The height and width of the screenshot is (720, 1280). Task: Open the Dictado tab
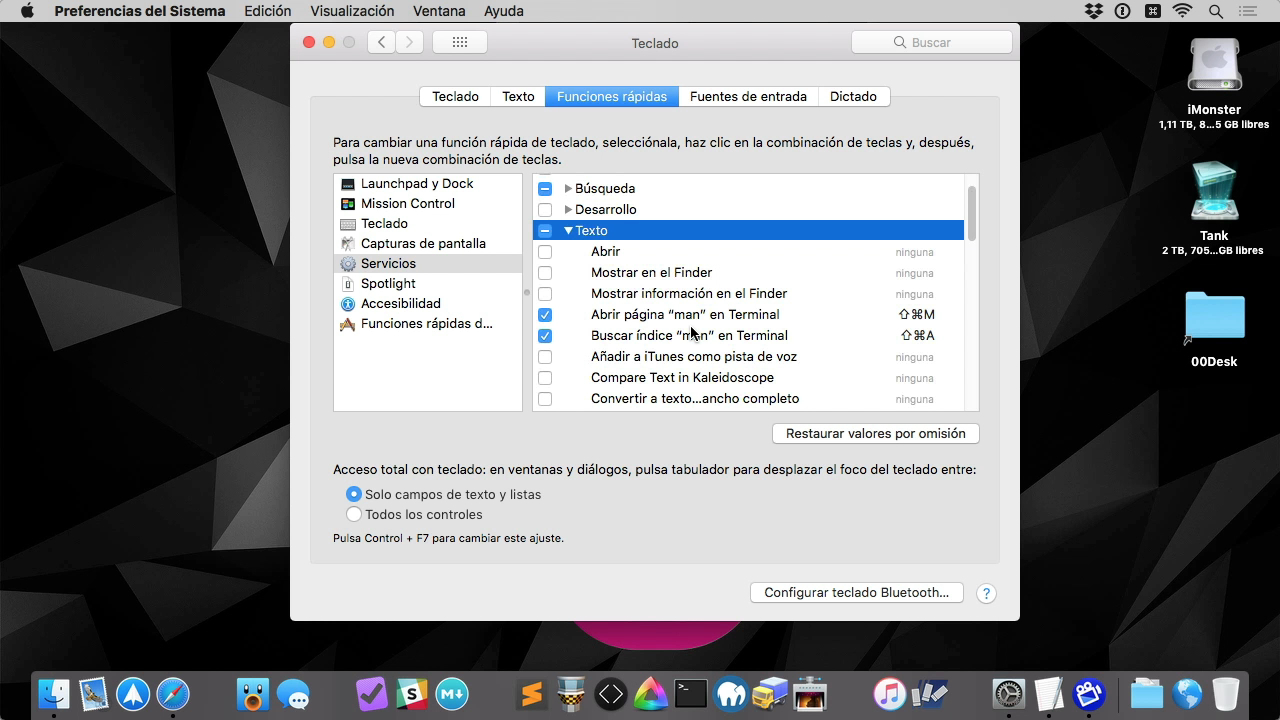pos(853,96)
